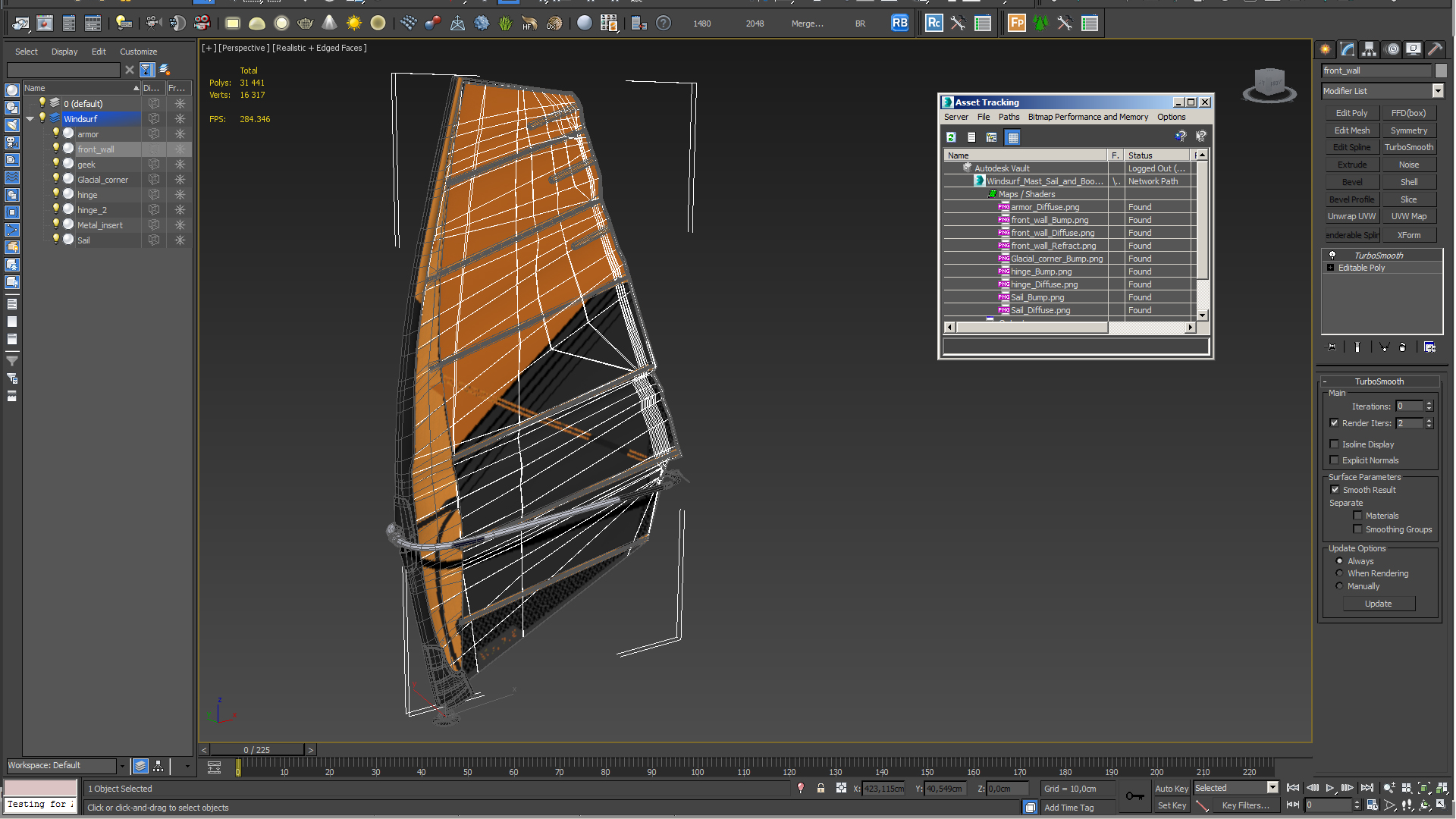This screenshot has width=1456, height=819.
Task: Switch Asset Tracking to table view icon
Action: click(1012, 137)
